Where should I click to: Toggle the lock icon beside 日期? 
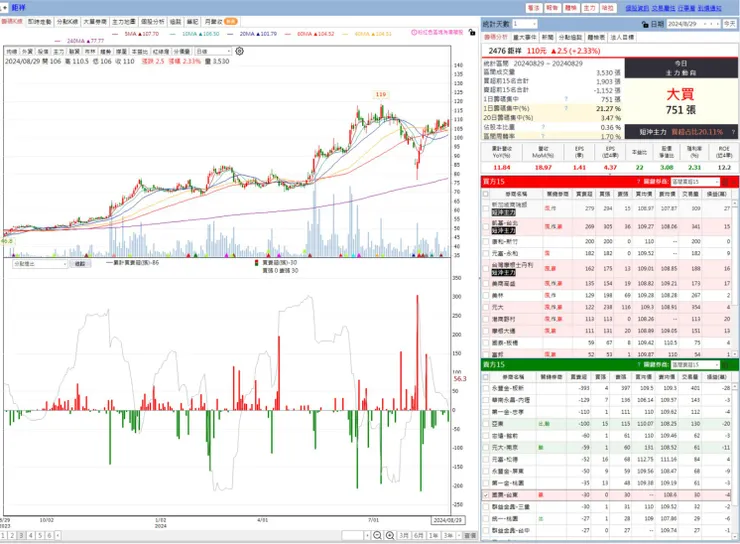(645, 24)
